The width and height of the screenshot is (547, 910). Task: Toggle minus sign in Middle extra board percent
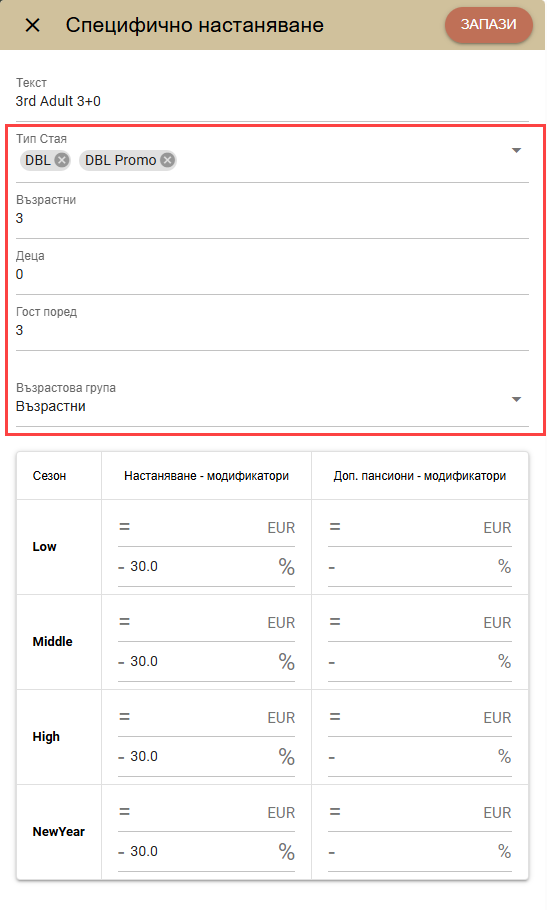click(x=332, y=662)
